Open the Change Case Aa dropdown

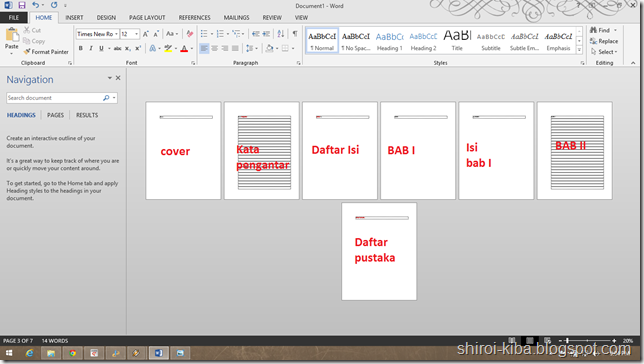pyautogui.click(x=172, y=34)
